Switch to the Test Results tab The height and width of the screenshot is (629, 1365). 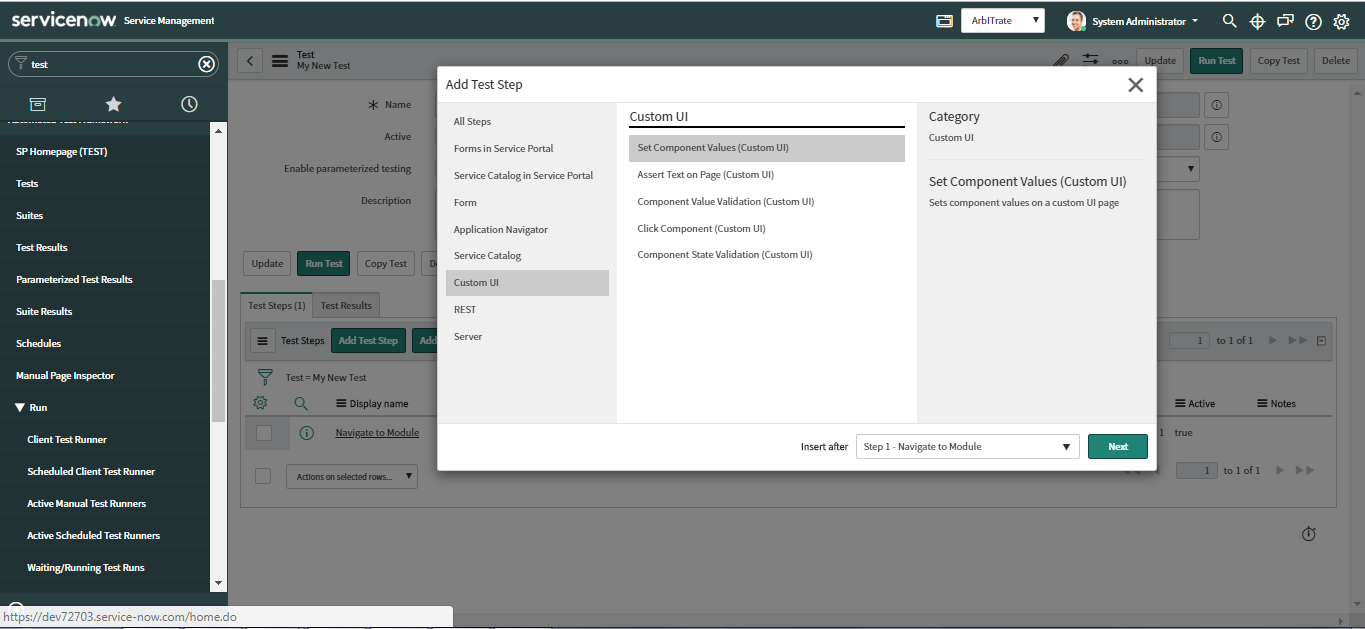click(x=346, y=305)
